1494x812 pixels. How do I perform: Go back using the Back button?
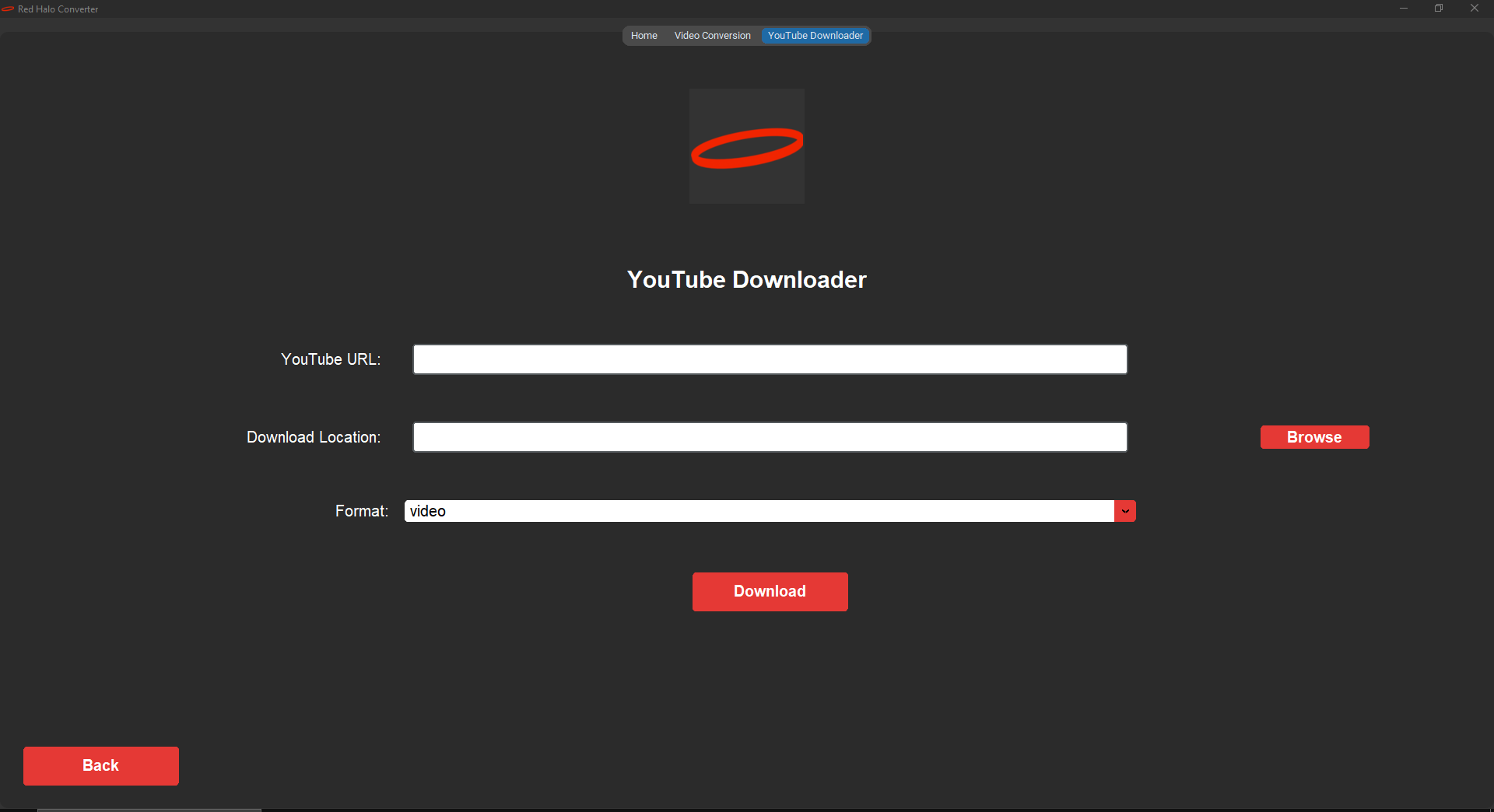(101, 766)
